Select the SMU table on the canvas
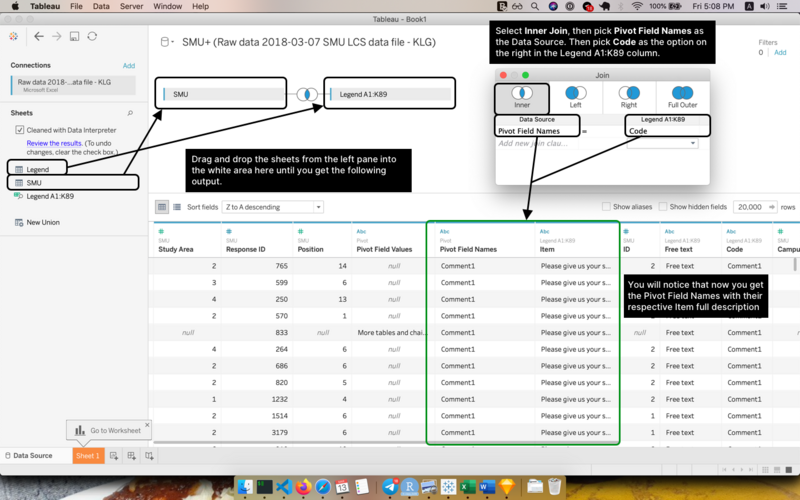The width and height of the screenshot is (800, 500). coord(223,94)
